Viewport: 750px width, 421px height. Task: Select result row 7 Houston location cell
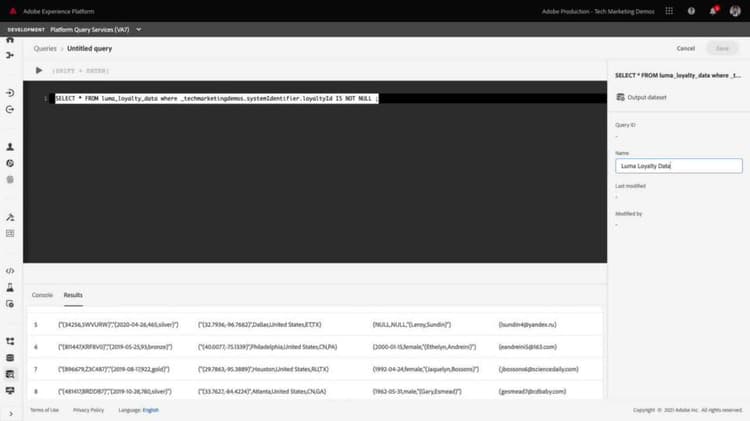264,369
